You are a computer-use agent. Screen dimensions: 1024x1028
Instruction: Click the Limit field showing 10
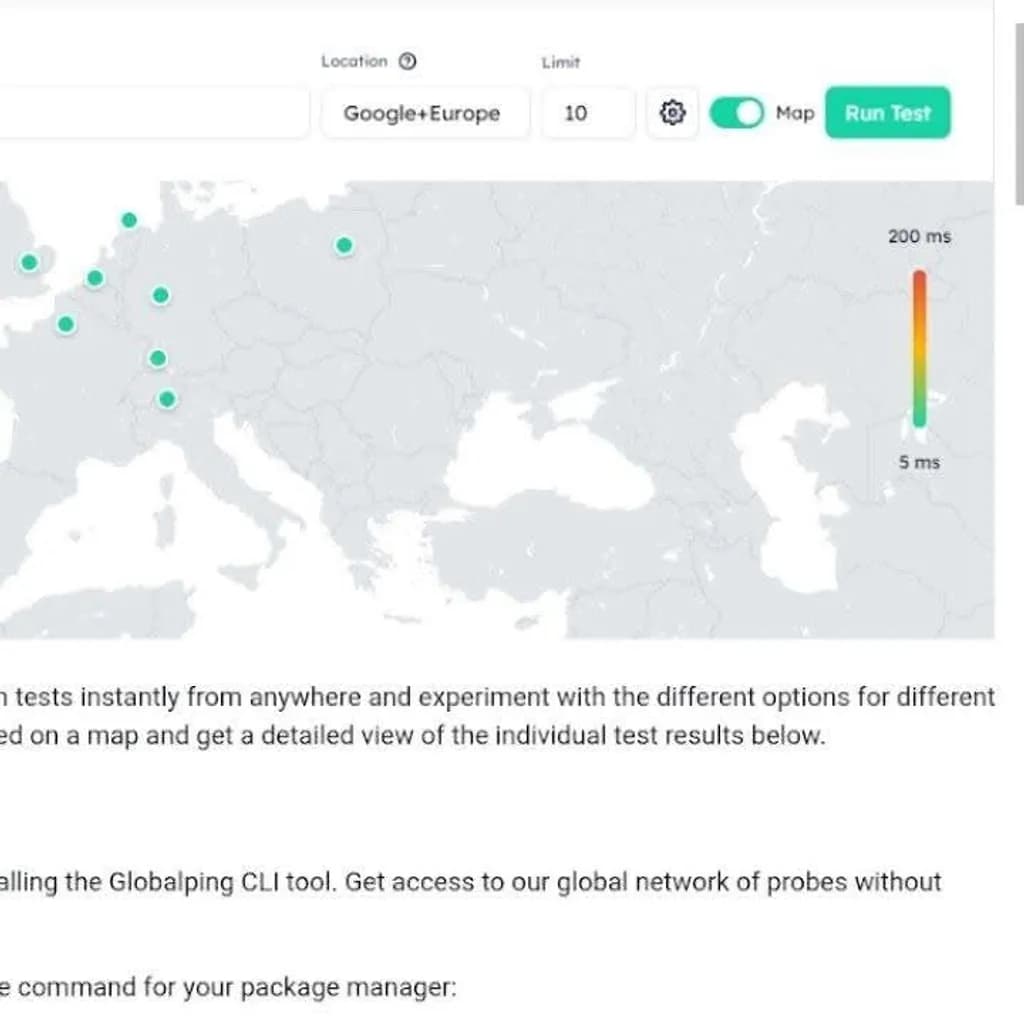coord(588,113)
